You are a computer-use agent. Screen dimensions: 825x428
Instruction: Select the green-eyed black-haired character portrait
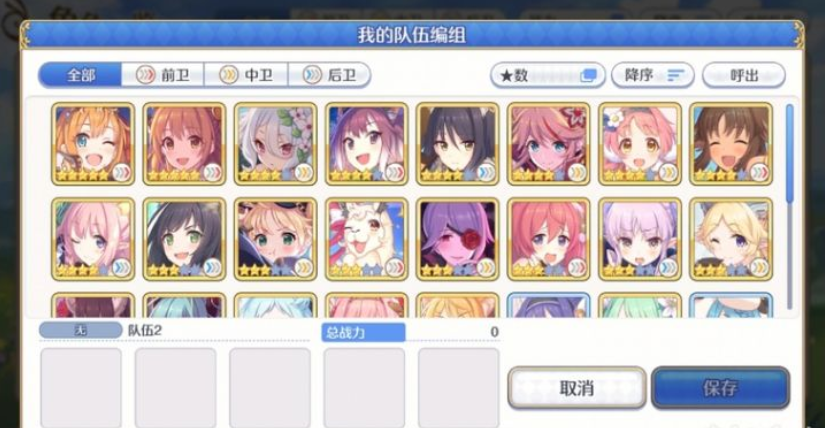184,239
